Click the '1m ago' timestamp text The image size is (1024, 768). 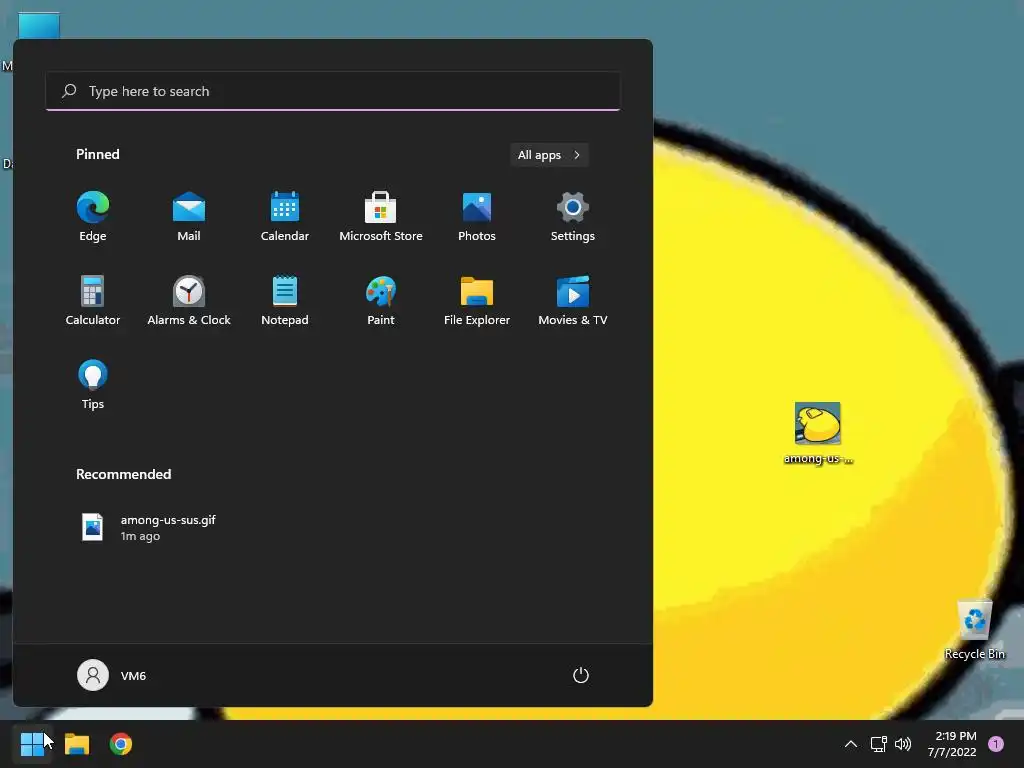tap(140, 536)
